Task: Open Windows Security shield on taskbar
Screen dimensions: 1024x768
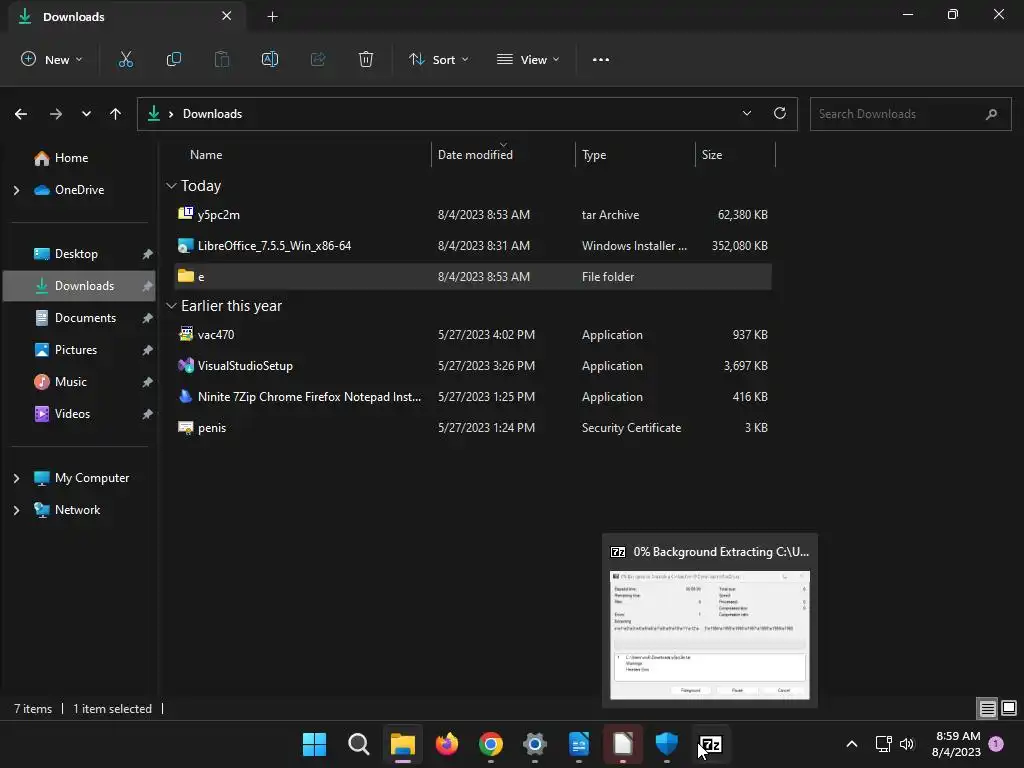Action: point(667,744)
